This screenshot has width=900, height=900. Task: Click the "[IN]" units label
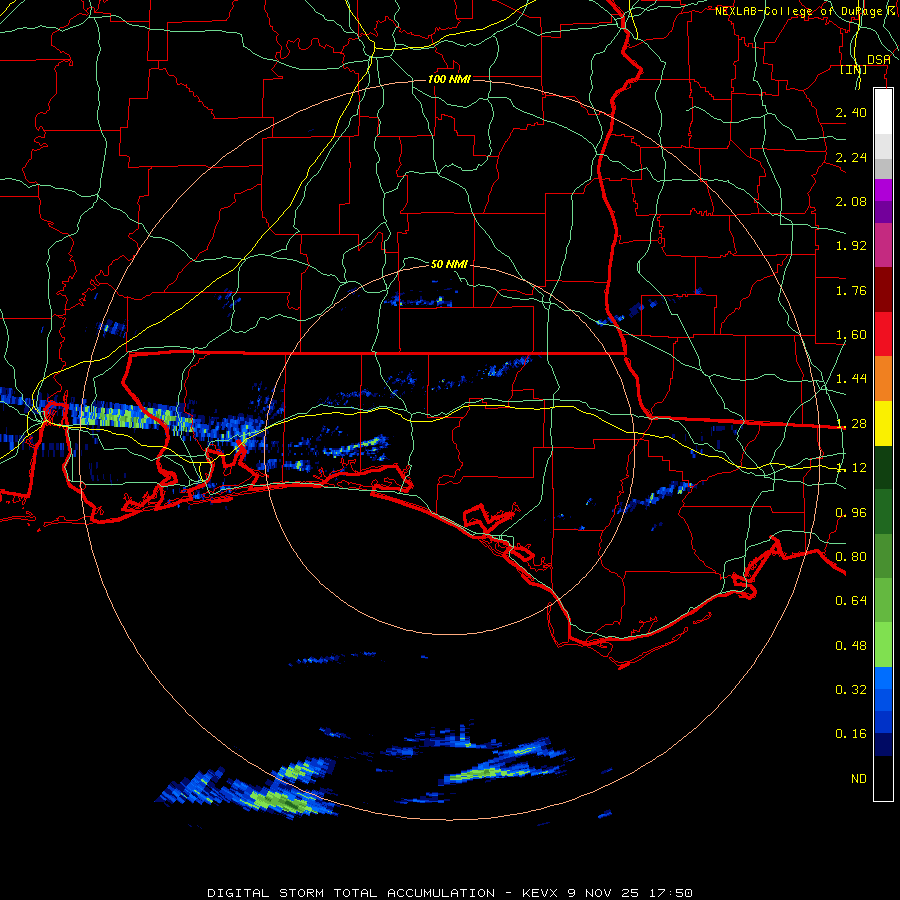click(x=854, y=69)
